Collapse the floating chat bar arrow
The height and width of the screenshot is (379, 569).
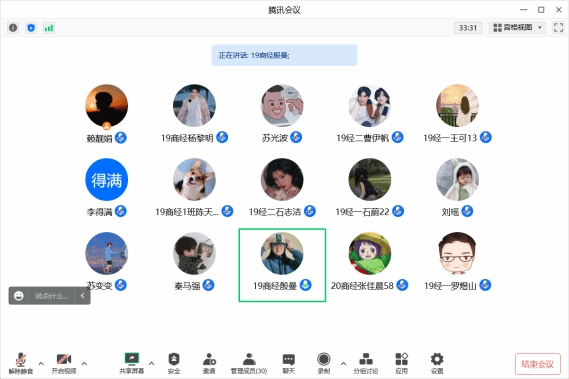(83, 296)
